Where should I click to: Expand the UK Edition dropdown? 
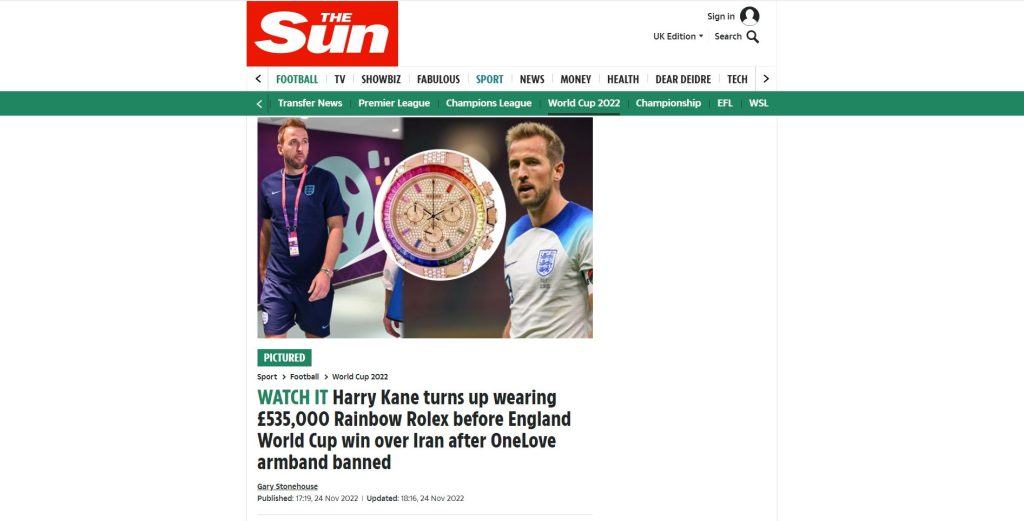679,37
